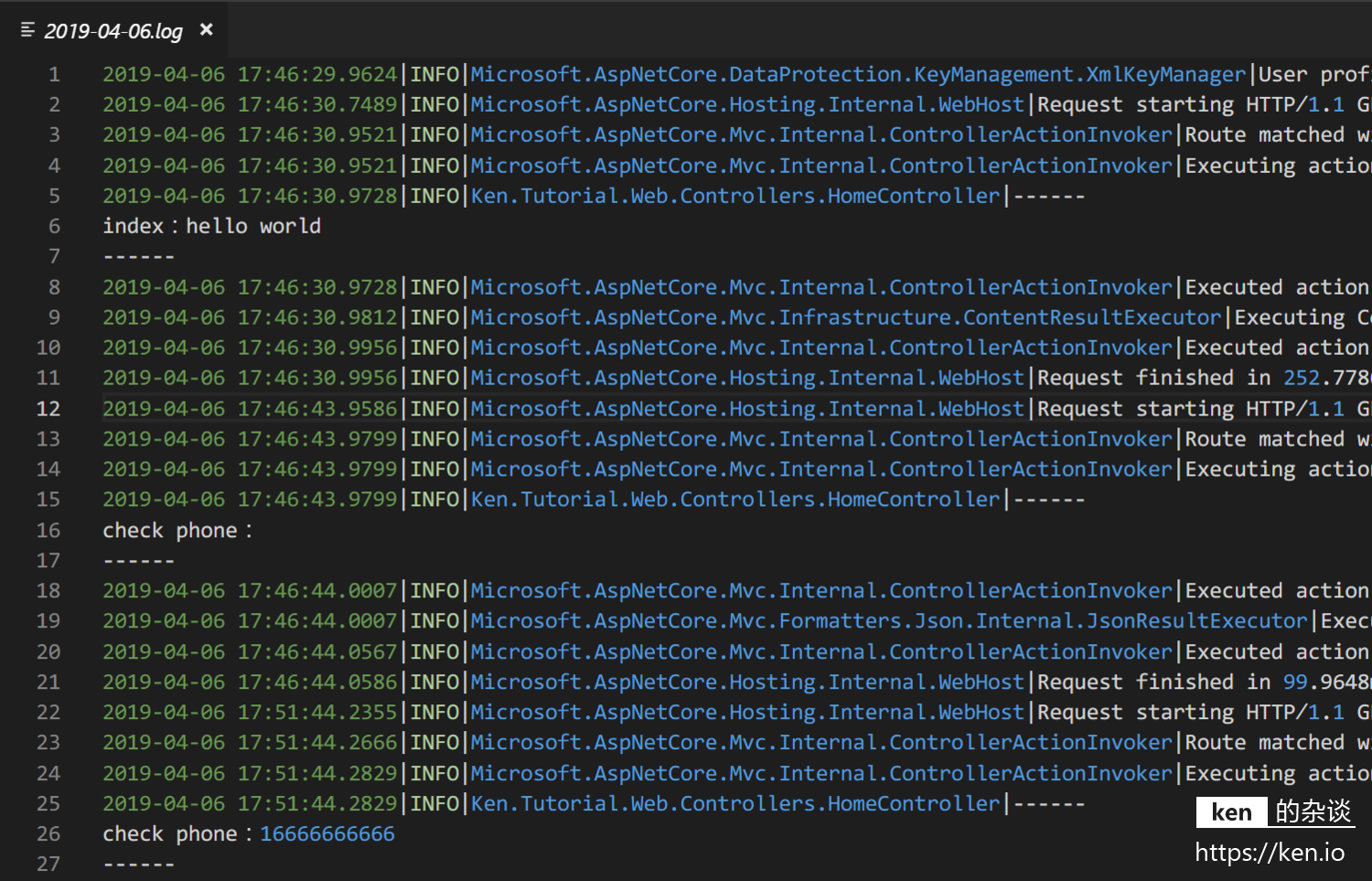Image resolution: width=1372 pixels, height=881 pixels.
Task: Click 'Request finished in 99' on line 21
Action: tap(1173, 682)
